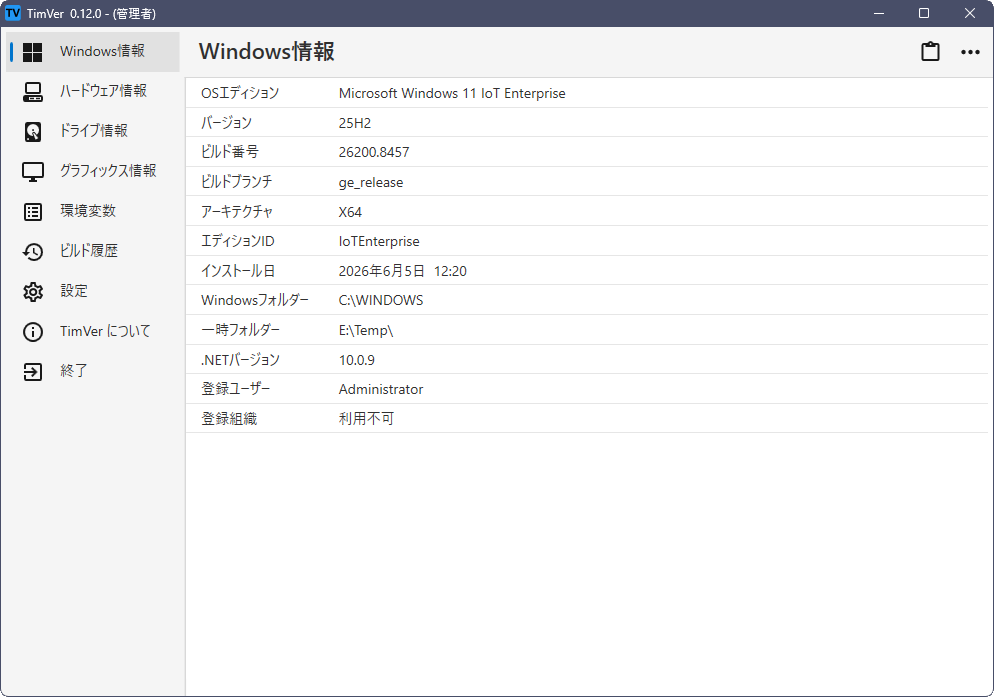Minimize the TimVer window

[879, 13]
